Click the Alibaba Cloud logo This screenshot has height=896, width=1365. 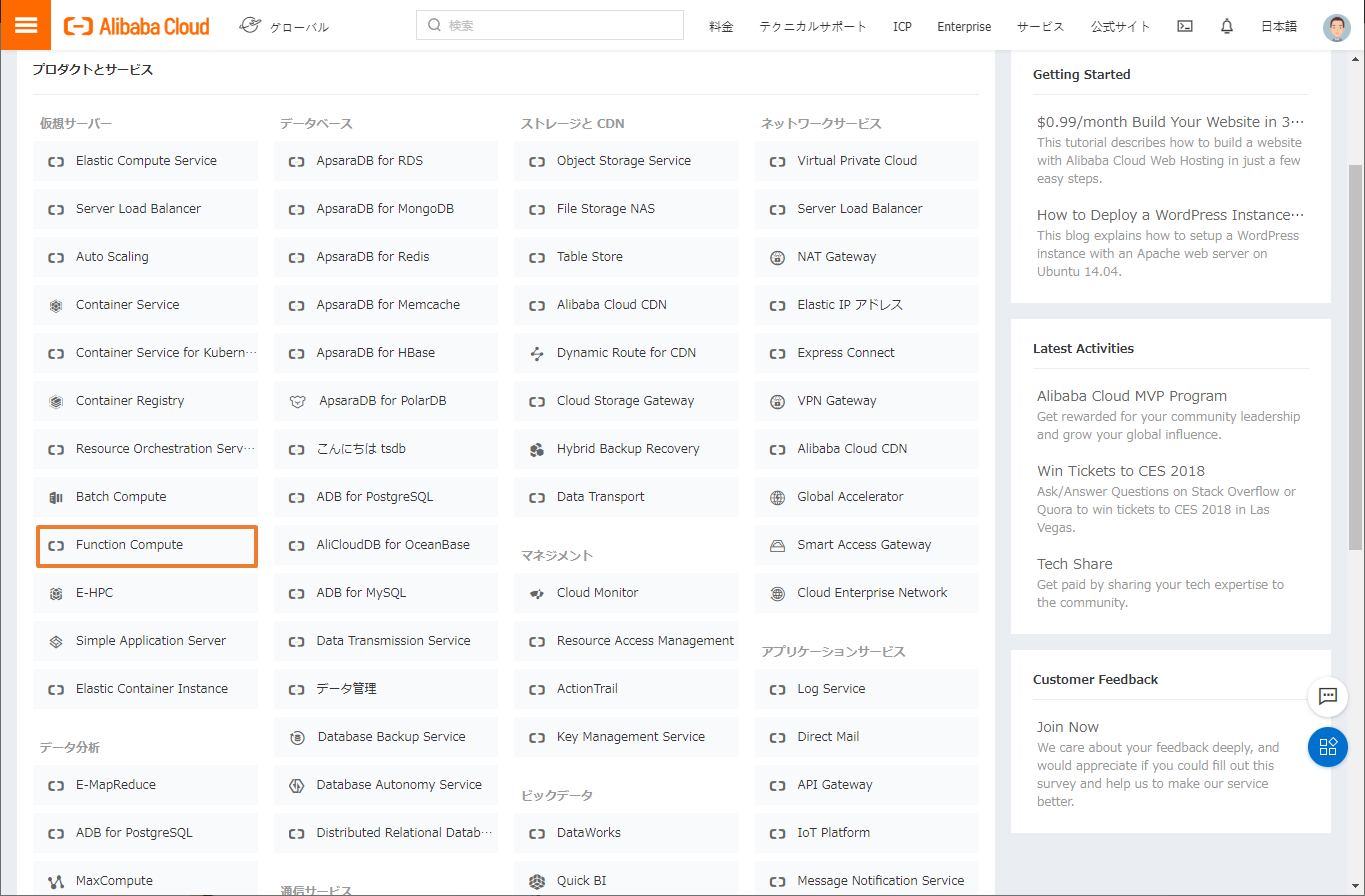137,26
